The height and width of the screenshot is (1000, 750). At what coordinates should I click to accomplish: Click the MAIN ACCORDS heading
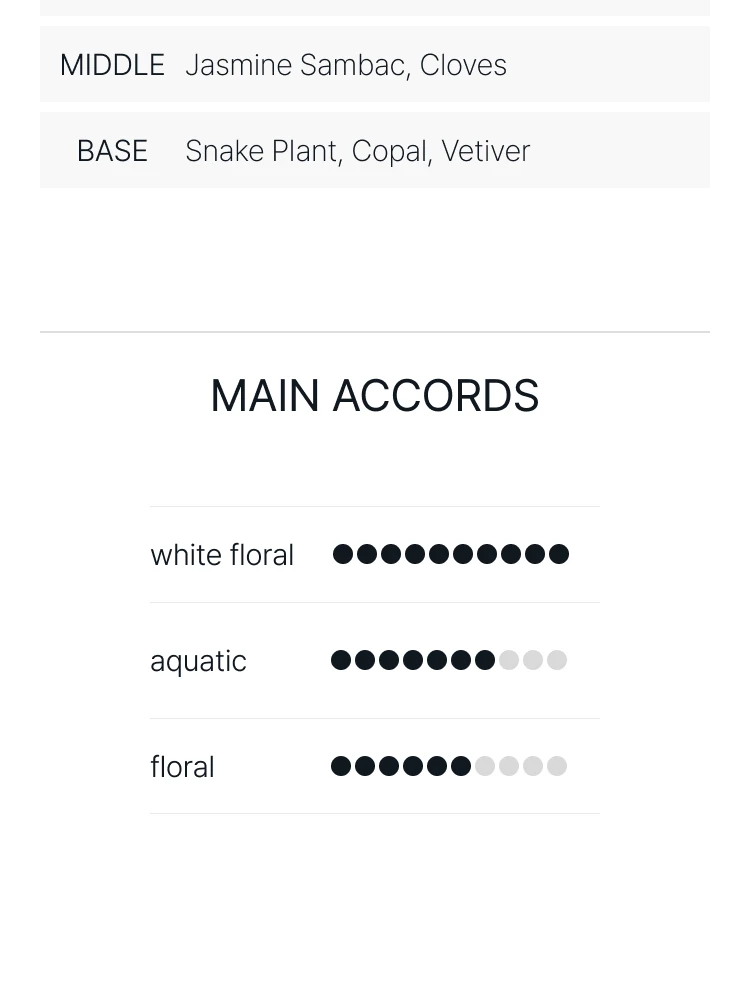click(375, 395)
